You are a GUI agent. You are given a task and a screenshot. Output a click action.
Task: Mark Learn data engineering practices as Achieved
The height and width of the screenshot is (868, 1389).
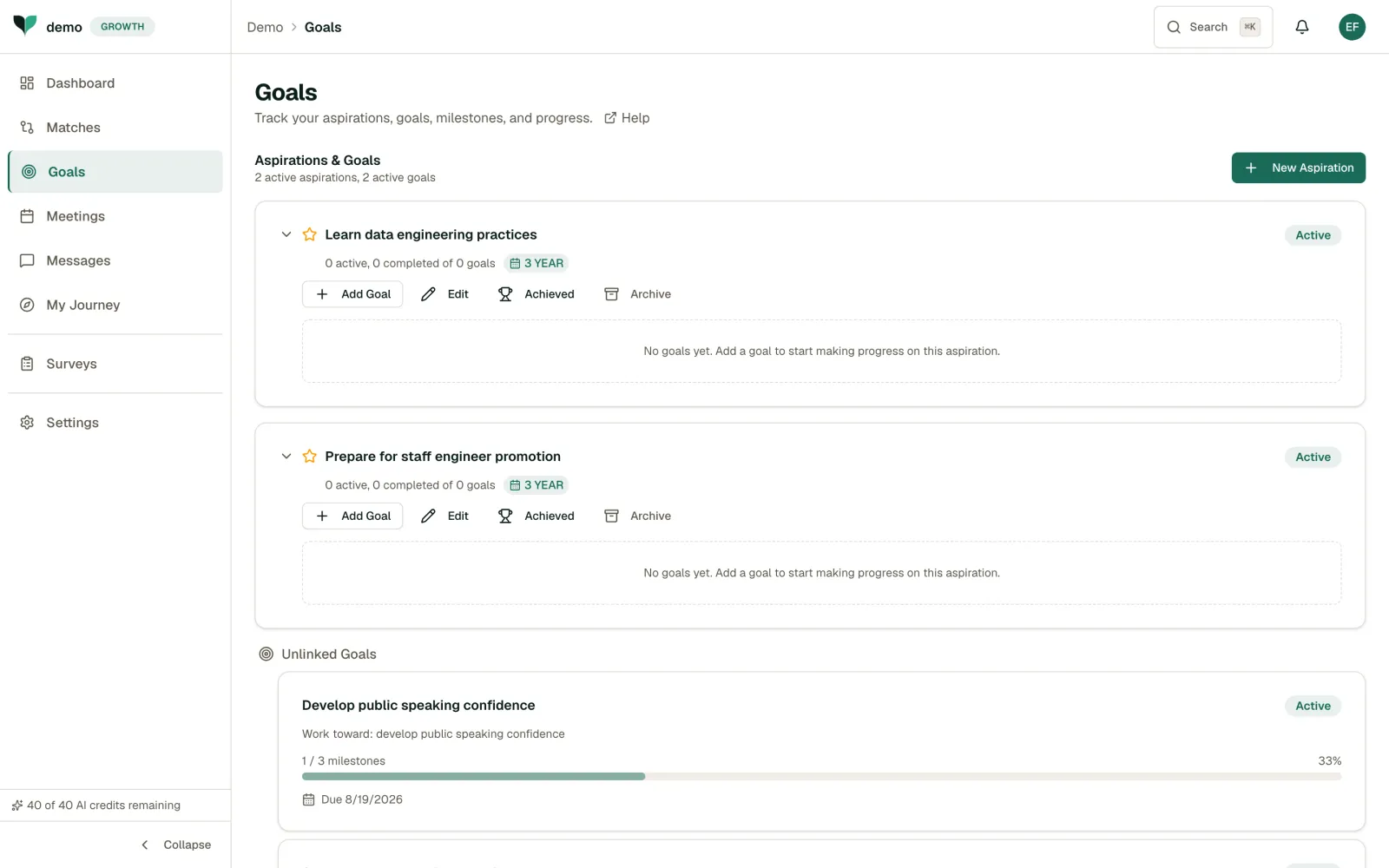(x=537, y=294)
